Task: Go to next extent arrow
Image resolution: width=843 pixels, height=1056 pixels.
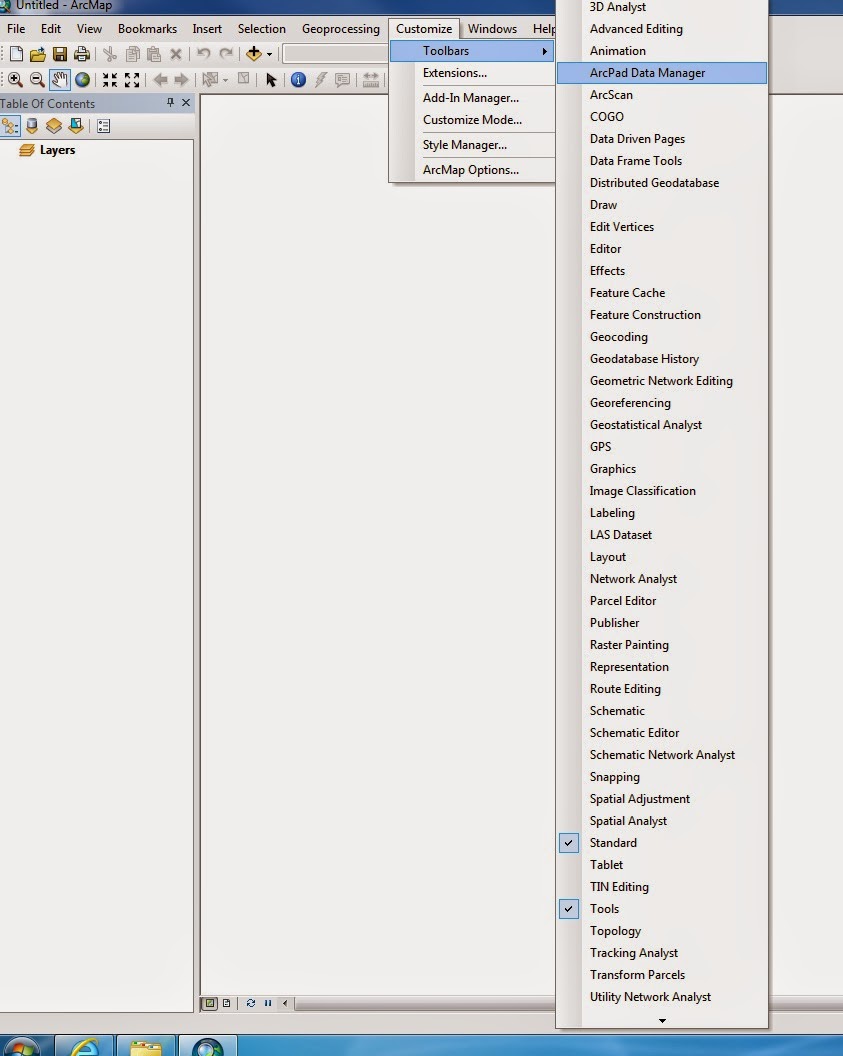Action: point(181,80)
